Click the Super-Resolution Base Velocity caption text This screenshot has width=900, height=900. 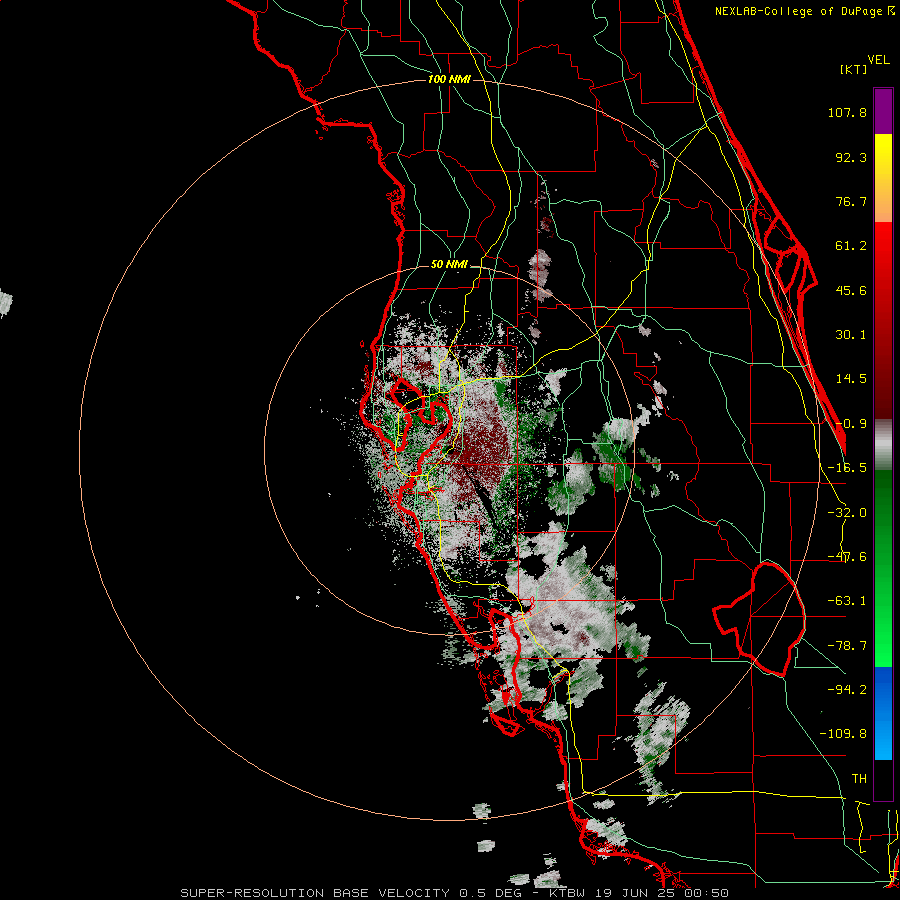tap(455, 893)
